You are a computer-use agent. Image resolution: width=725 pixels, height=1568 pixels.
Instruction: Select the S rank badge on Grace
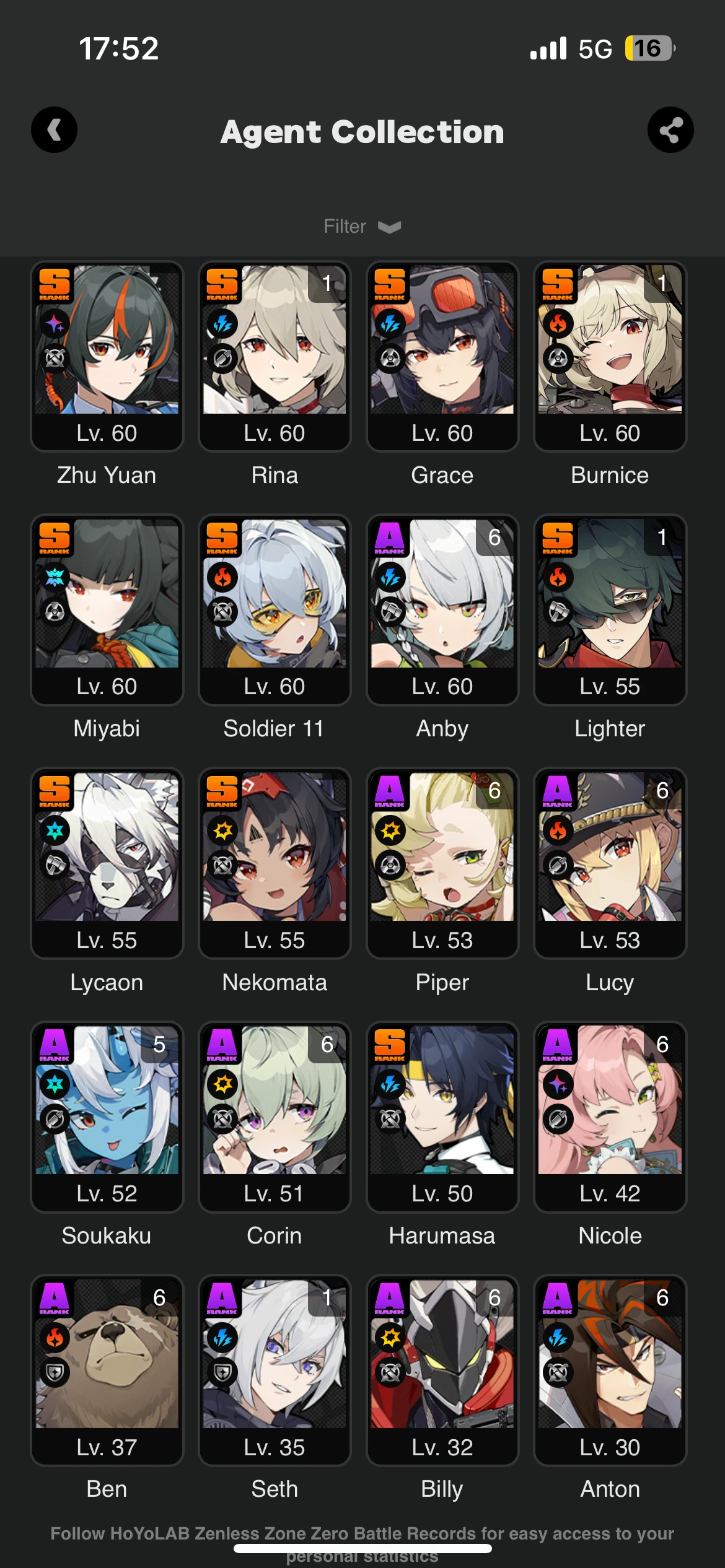[390, 284]
